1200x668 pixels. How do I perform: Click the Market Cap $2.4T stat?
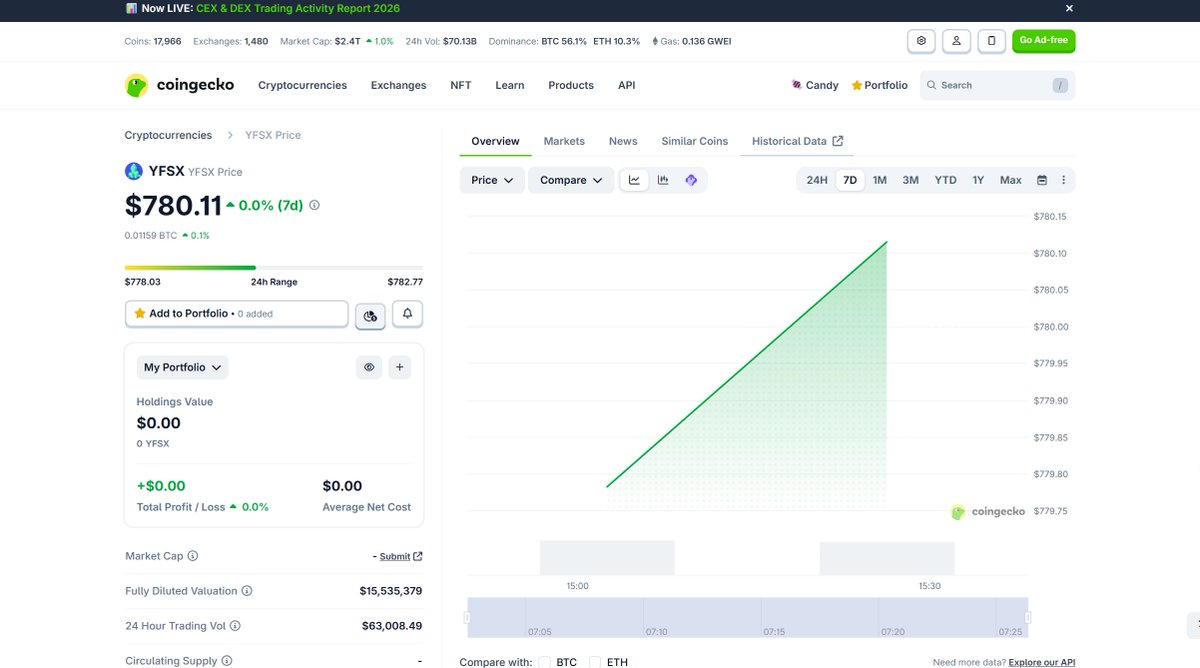coord(337,41)
